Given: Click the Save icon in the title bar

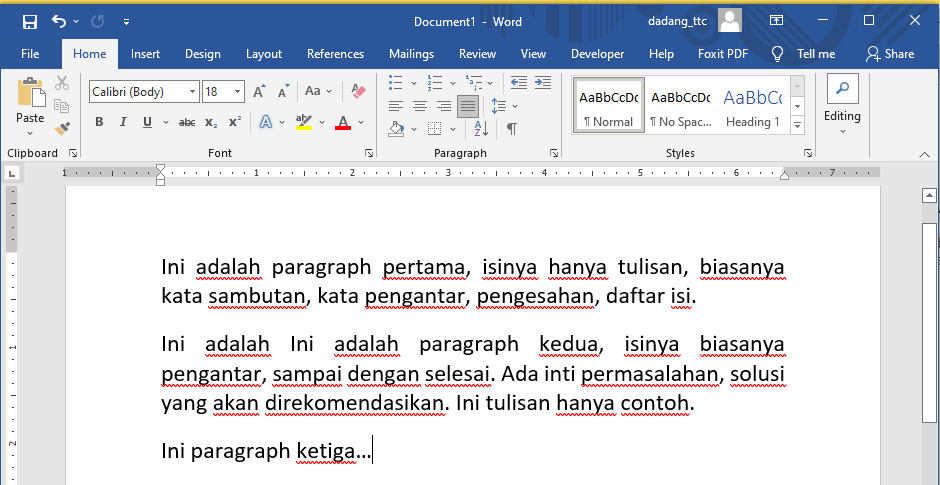Looking at the screenshot, I should pos(30,21).
